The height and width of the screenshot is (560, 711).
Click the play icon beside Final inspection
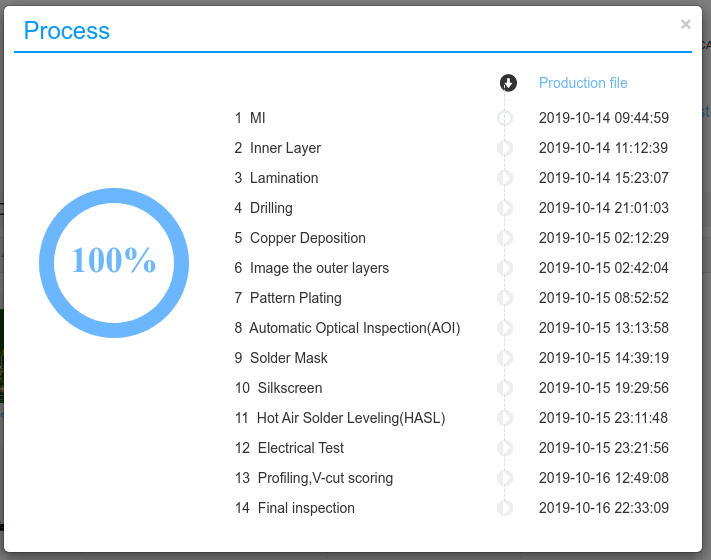pyautogui.click(x=505, y=508)
